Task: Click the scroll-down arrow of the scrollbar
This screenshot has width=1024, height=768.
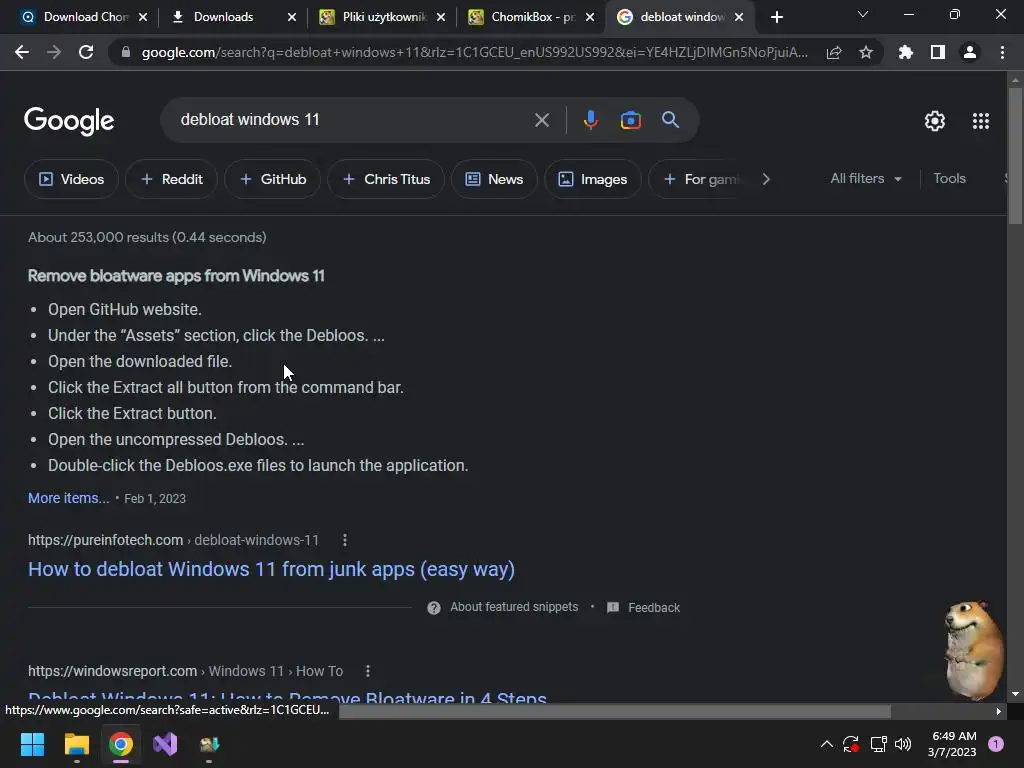Action: [1015, 694]
